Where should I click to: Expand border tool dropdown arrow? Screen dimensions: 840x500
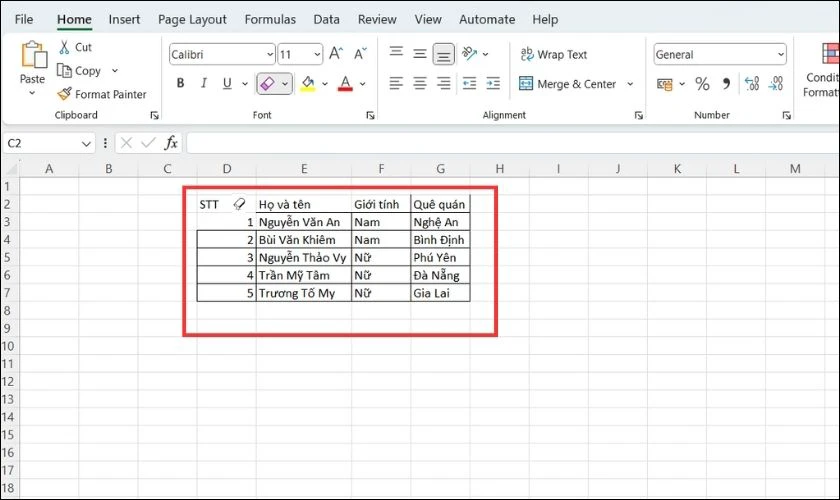point(285,84)
